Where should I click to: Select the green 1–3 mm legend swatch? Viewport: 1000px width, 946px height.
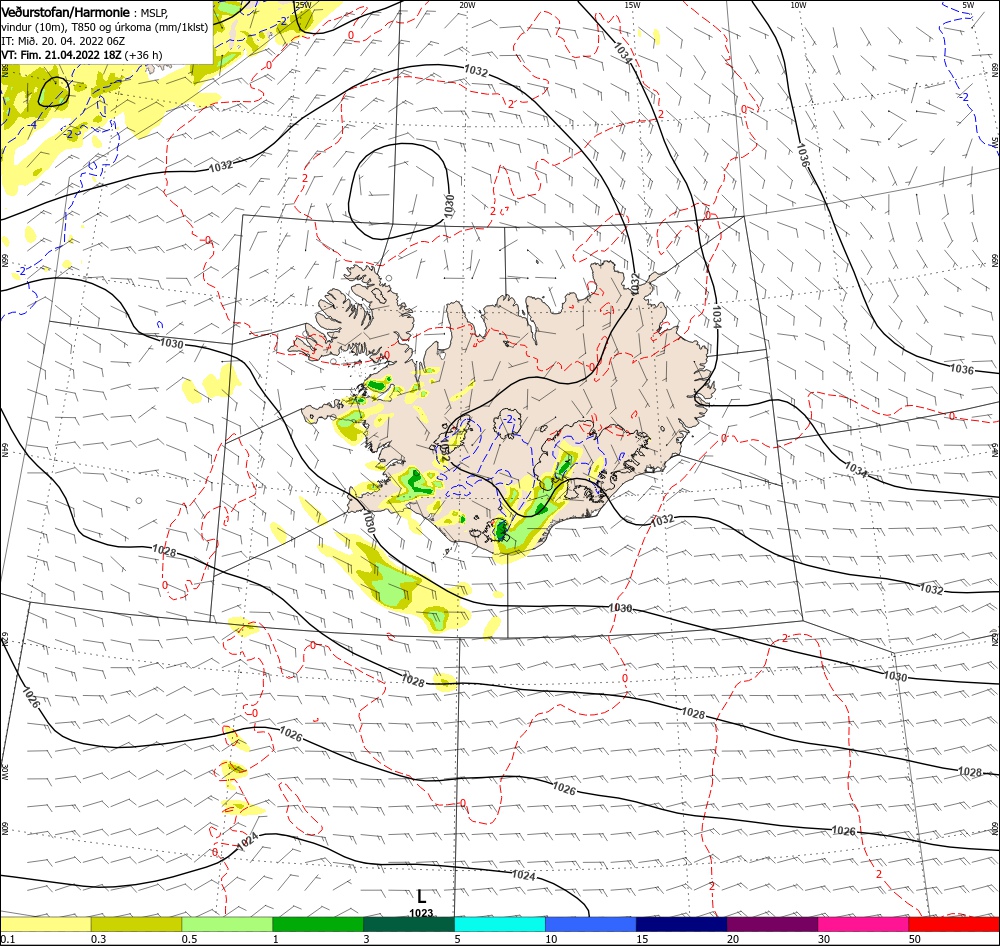coord(318,924)
